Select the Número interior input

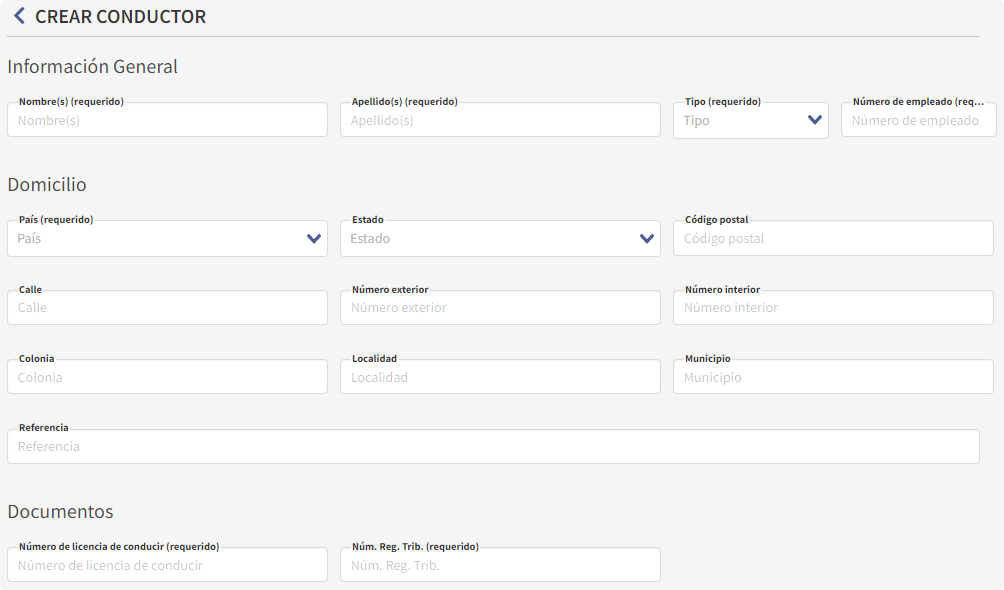(x=833, y=308)
